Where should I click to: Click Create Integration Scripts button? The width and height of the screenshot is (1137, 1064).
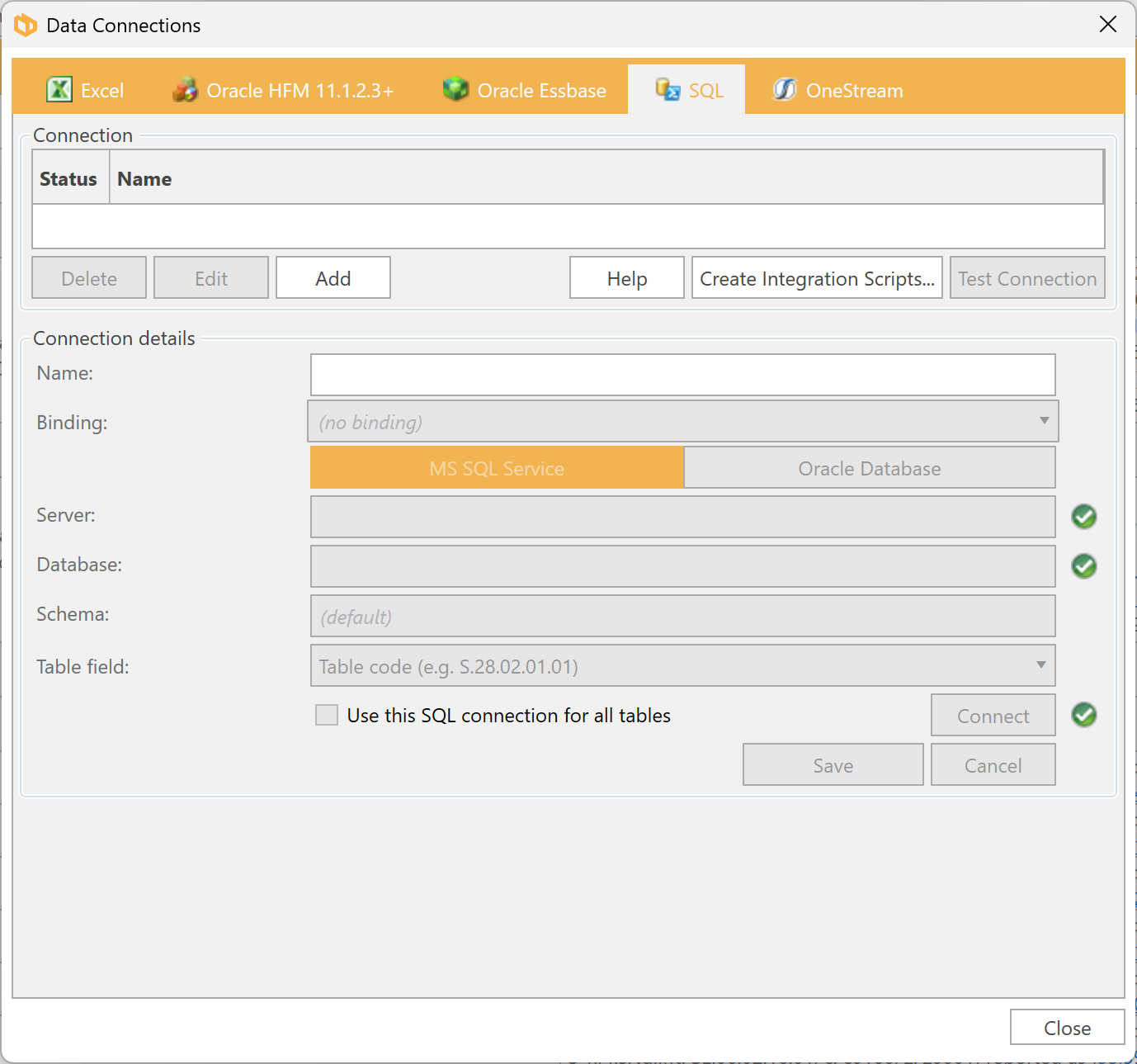coord(817,278)
